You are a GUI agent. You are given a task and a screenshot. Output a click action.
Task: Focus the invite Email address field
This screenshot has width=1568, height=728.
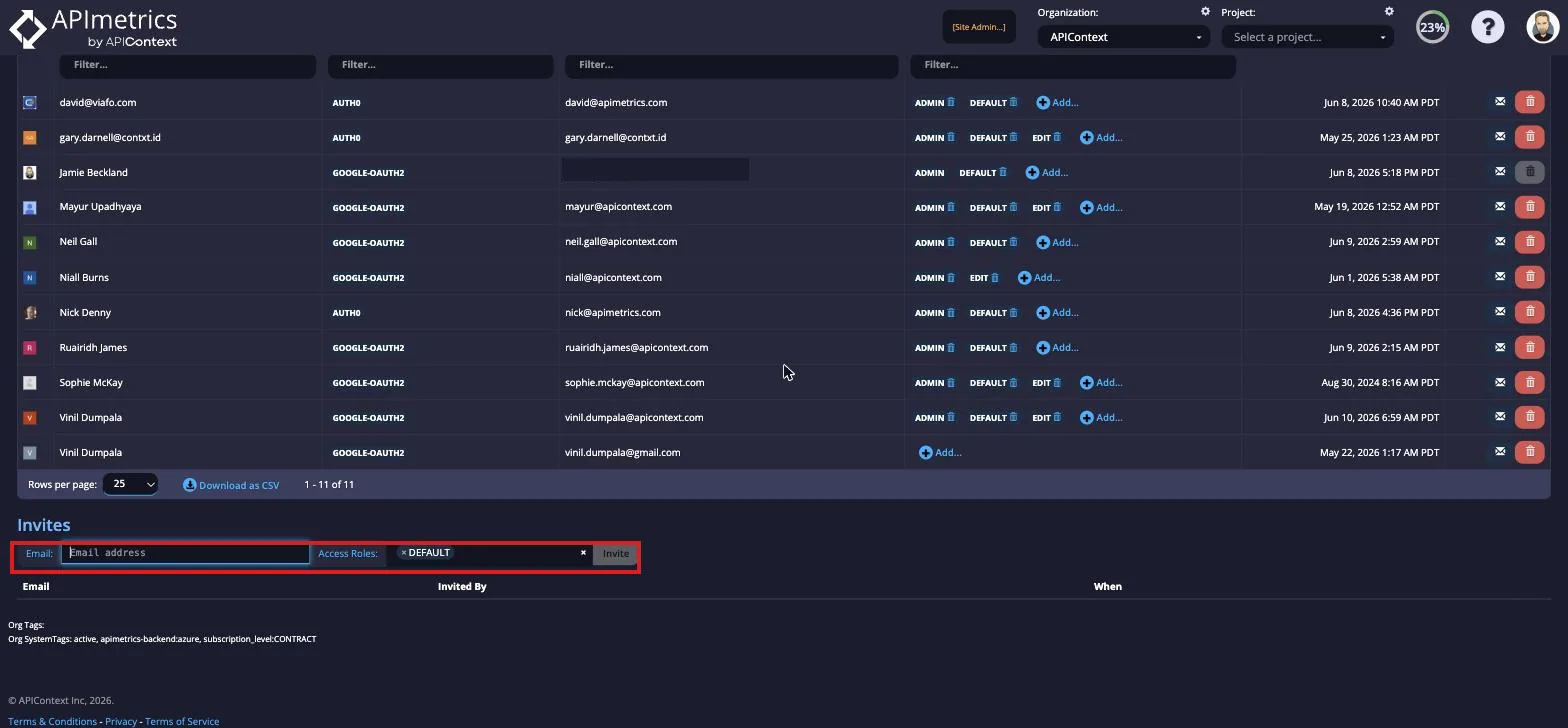pos(185,553)
